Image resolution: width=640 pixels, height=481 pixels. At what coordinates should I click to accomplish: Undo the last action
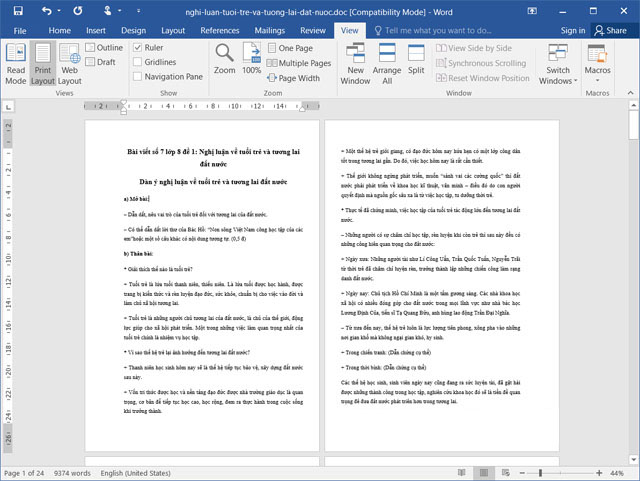pos(47,11)
